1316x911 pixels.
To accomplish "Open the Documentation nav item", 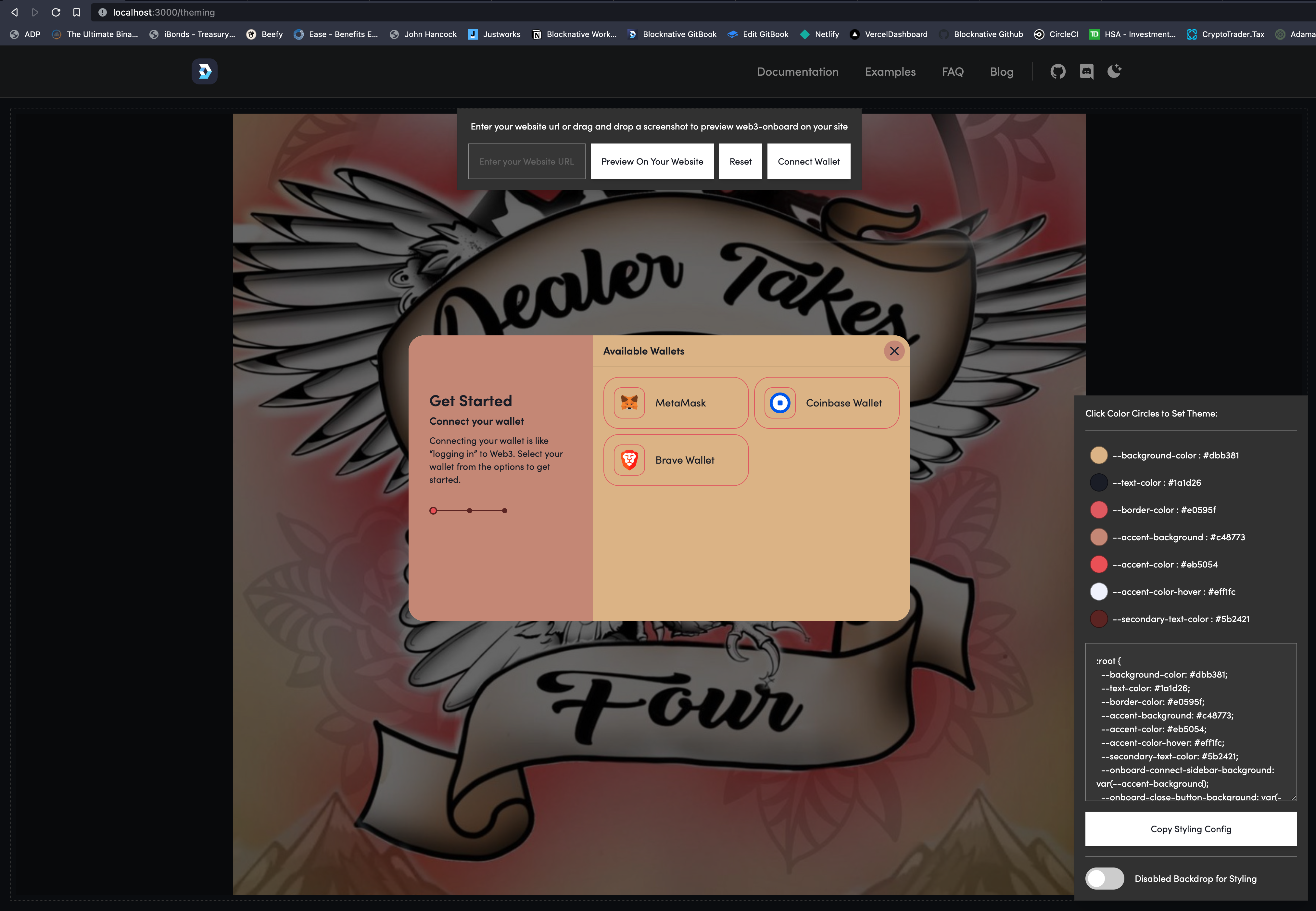I will (798, 72).
